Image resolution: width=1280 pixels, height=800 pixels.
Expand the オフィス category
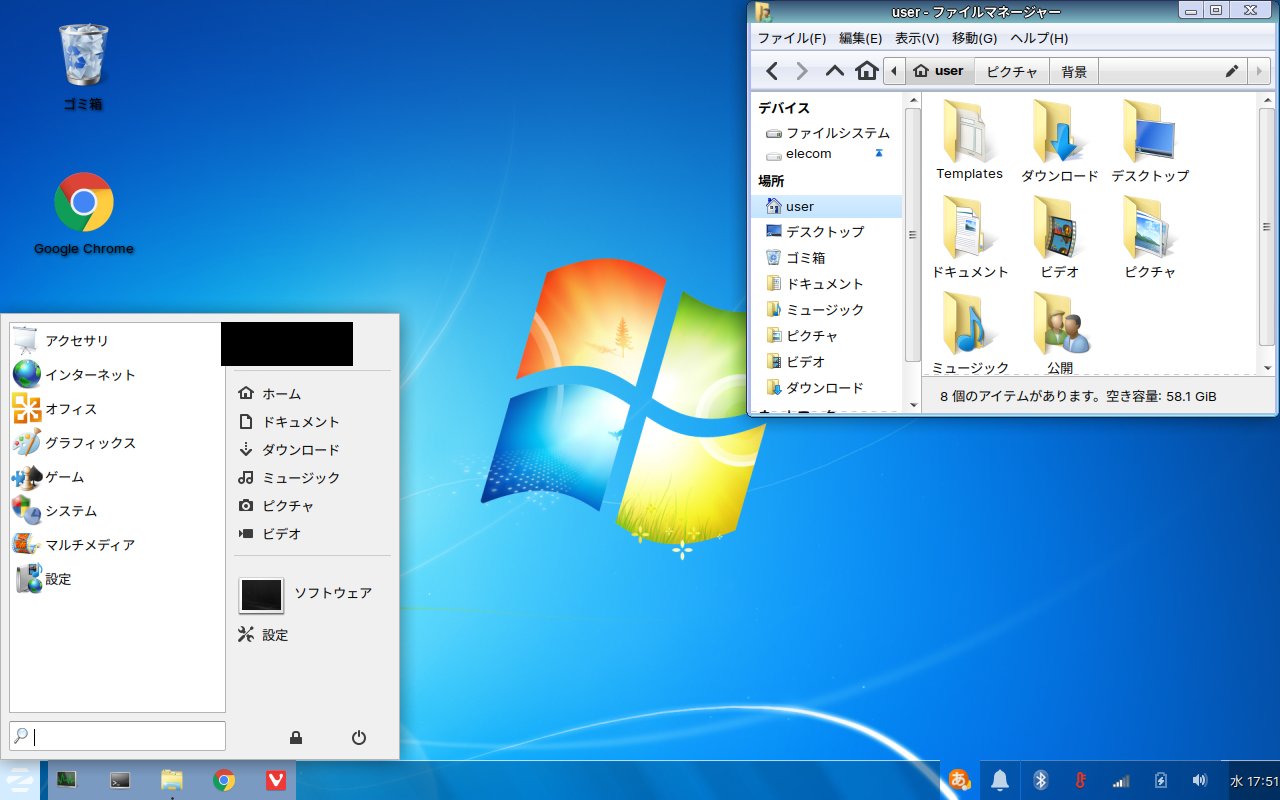118,409
